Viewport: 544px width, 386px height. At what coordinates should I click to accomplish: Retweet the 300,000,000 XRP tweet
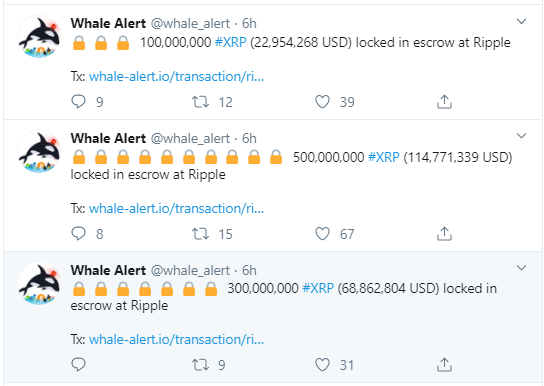point(201,364)
